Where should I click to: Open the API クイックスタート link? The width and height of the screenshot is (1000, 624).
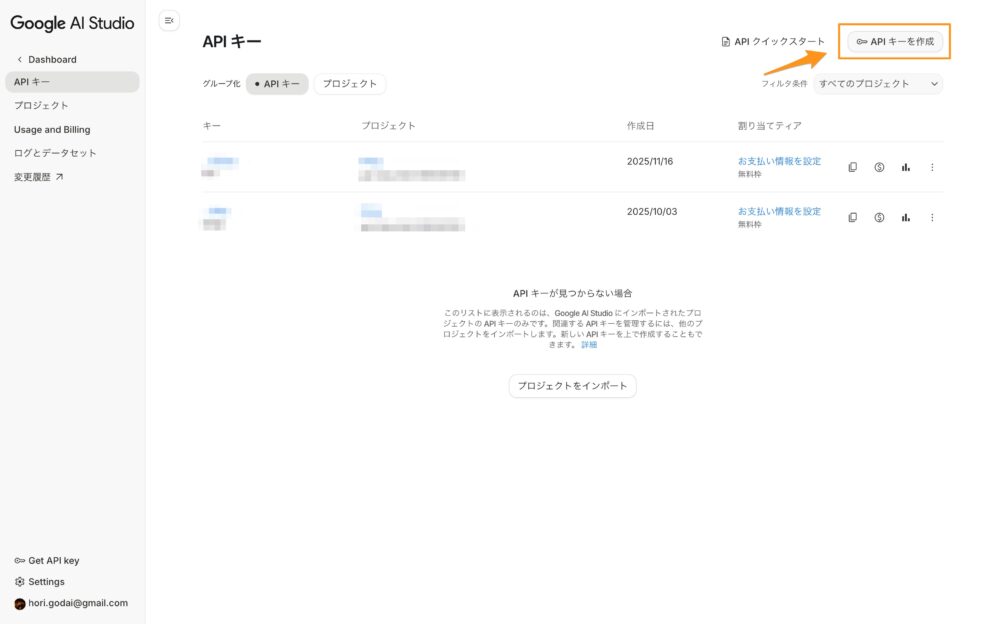(x=773, y=42)
